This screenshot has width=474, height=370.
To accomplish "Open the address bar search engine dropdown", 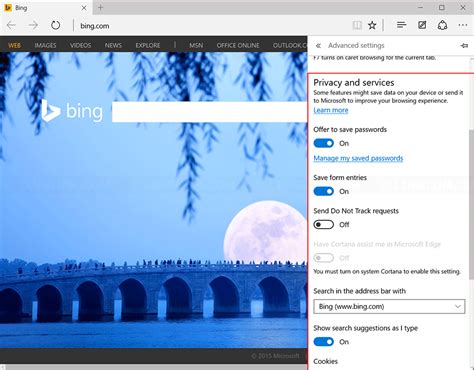I will 389,306.
